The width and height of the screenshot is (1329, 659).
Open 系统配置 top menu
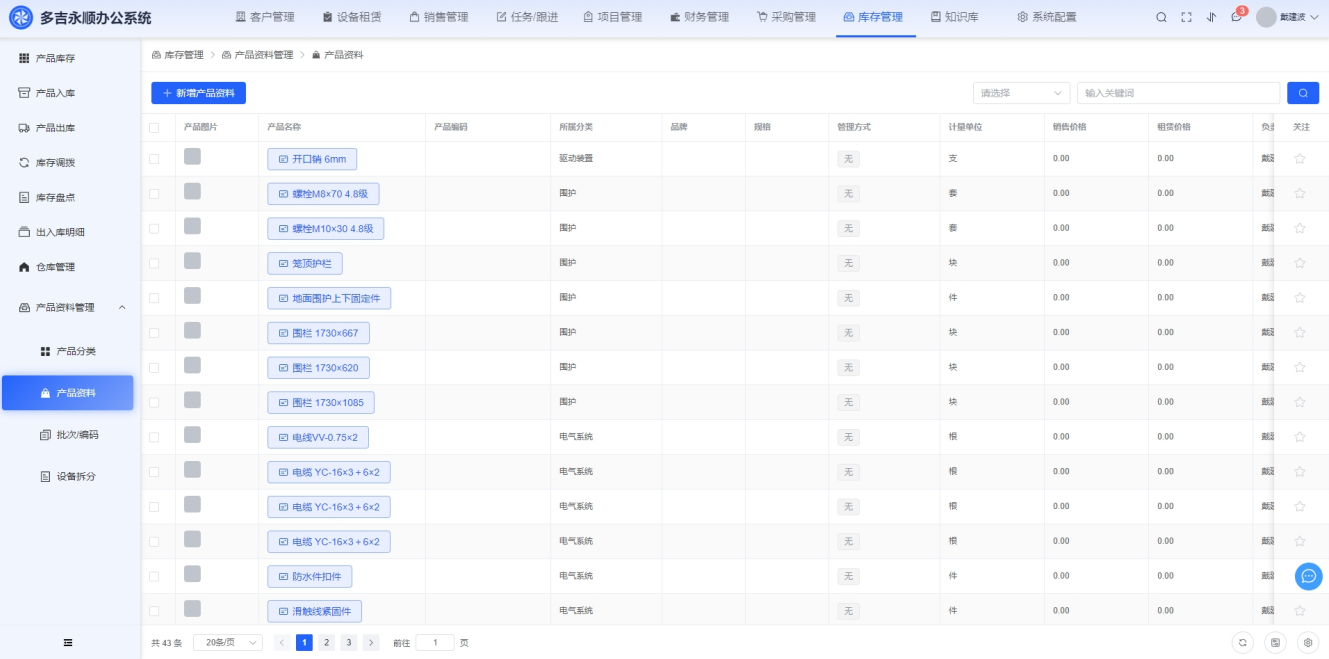point(1047,17)
